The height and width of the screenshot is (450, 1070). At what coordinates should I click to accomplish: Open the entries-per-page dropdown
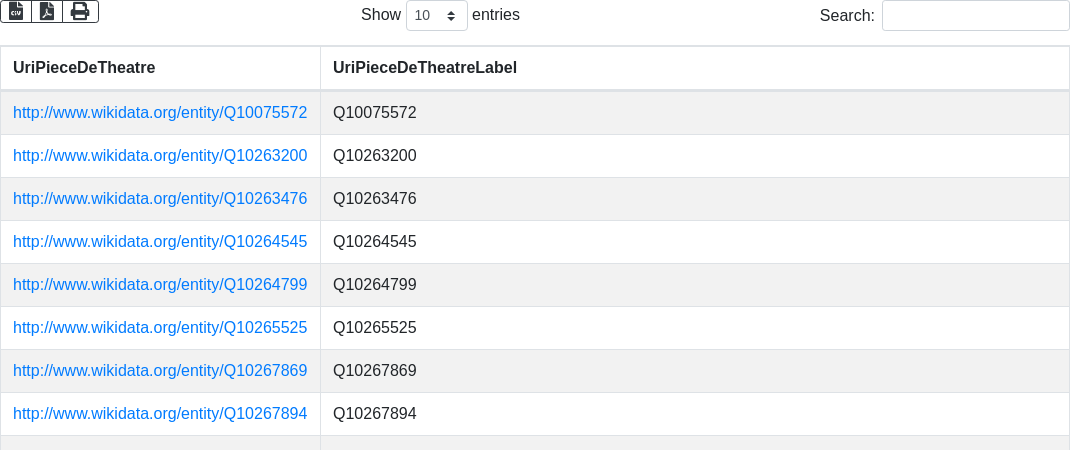437,16
